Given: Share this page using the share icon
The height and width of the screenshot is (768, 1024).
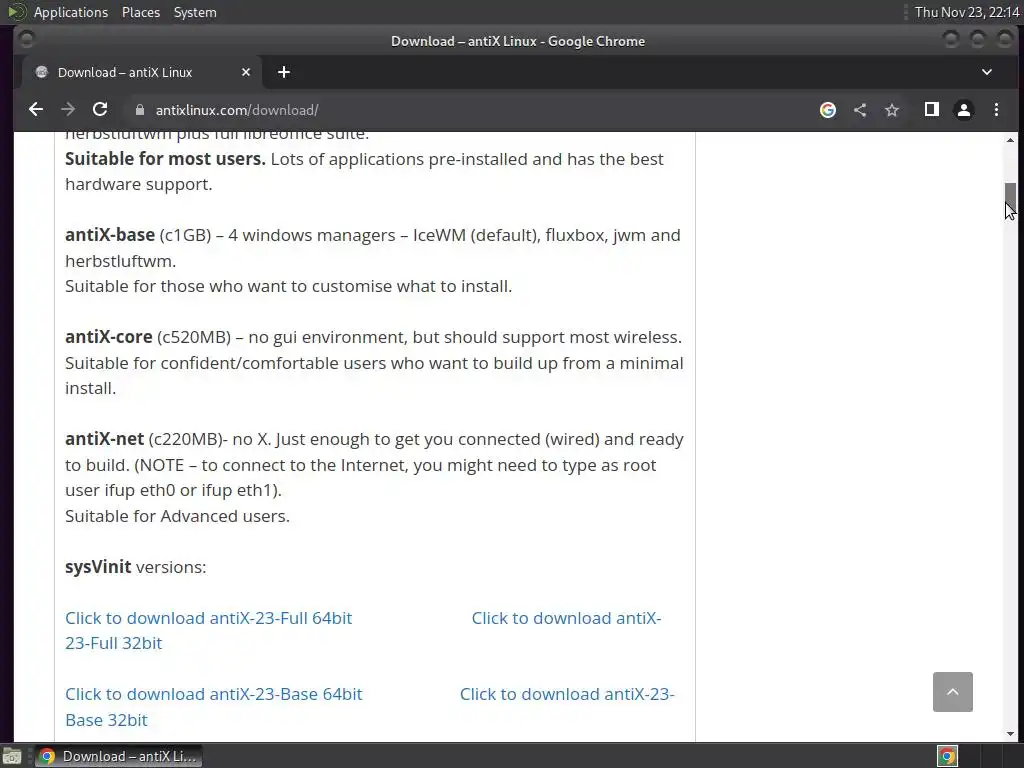Looking at the screenshot, I should click(x=860, y=110).
